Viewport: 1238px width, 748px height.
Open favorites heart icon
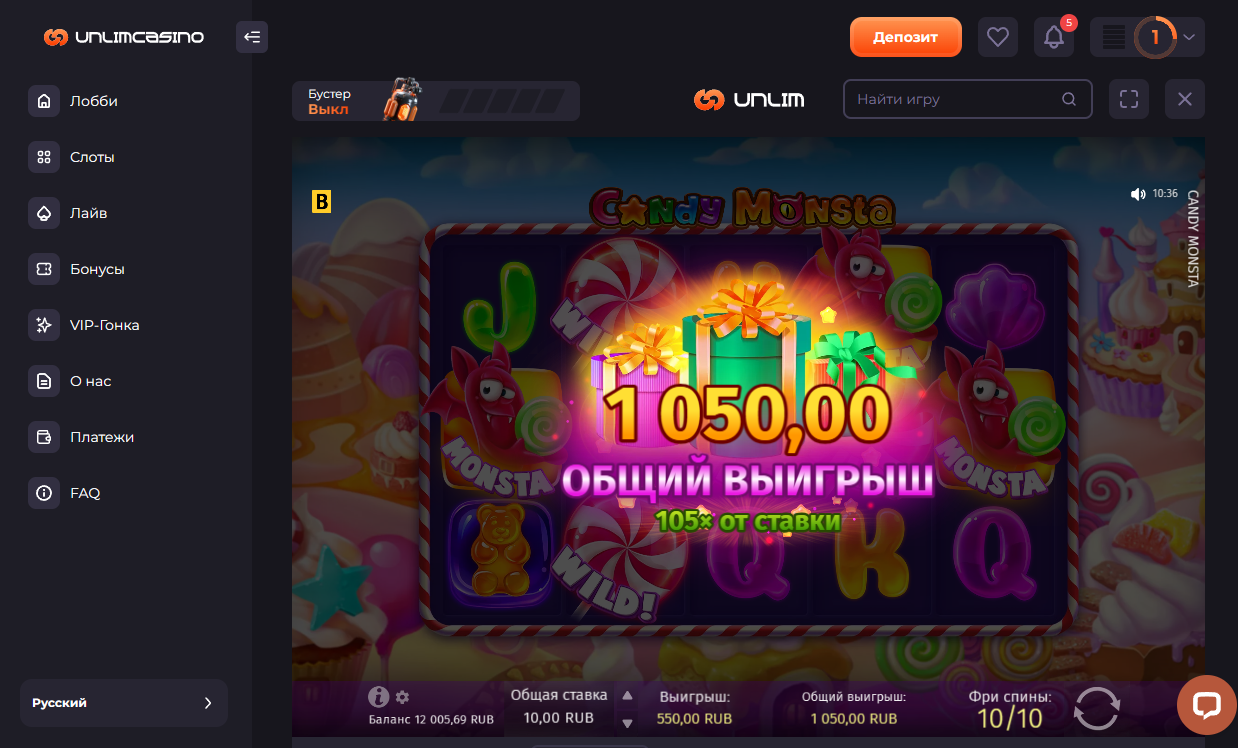point(997,37)
